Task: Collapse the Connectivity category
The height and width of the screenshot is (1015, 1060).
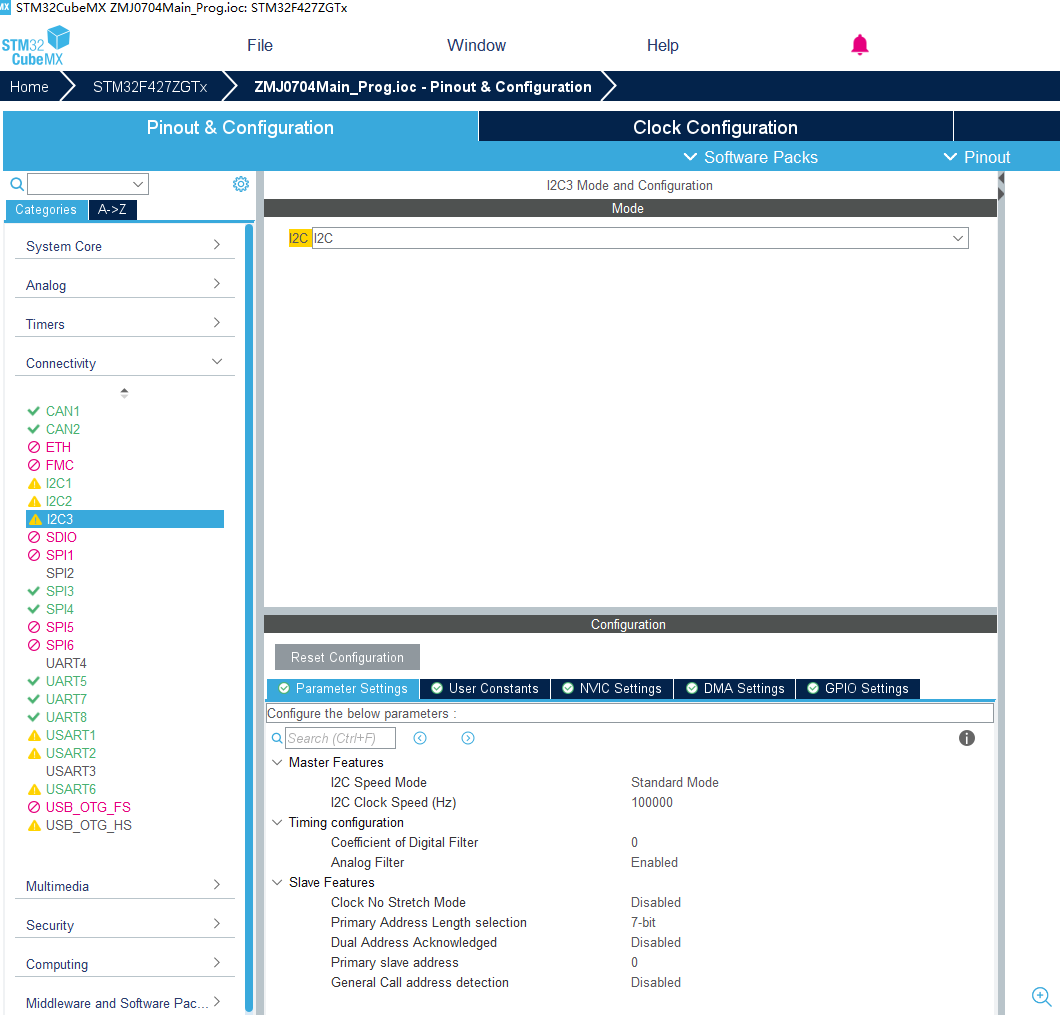Action: (124, 363)
